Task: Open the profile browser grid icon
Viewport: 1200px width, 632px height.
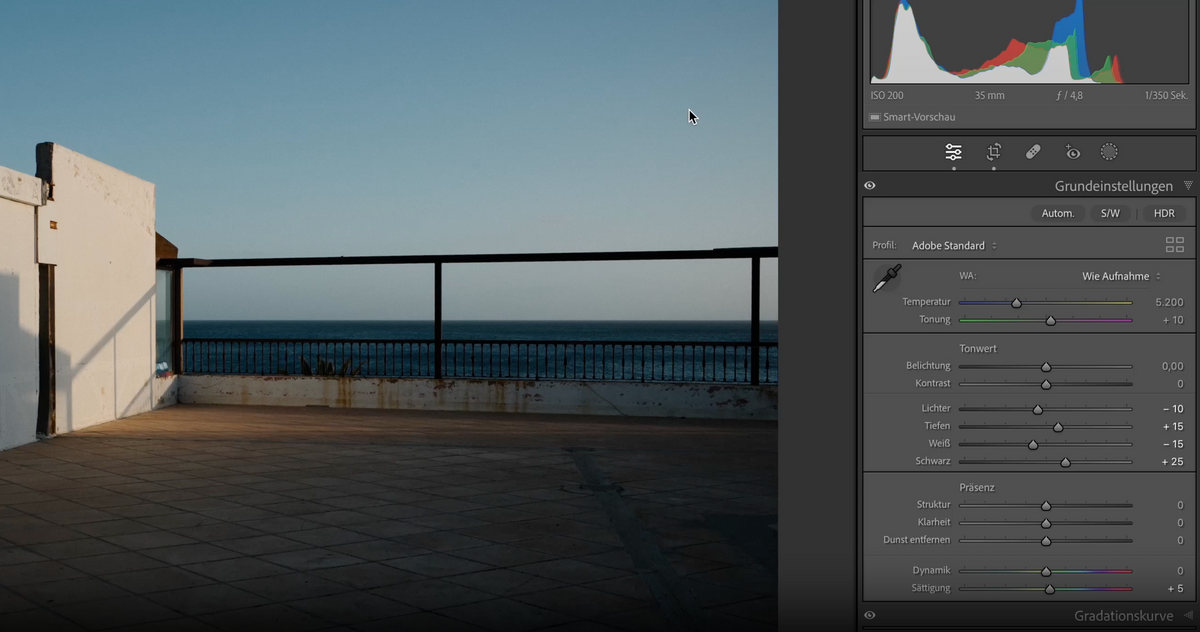Action: [x=1173, y=244]
